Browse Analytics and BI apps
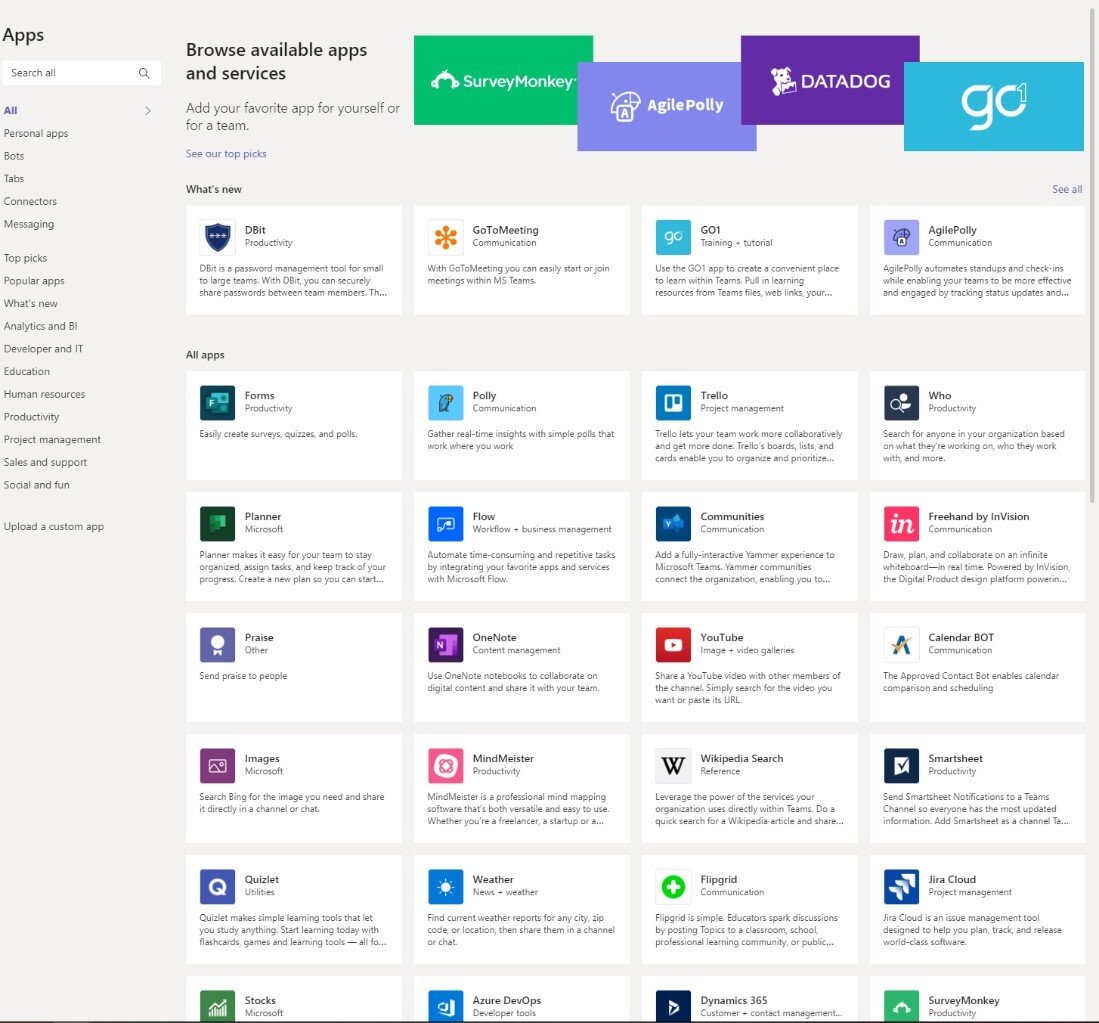 (41, 326)
